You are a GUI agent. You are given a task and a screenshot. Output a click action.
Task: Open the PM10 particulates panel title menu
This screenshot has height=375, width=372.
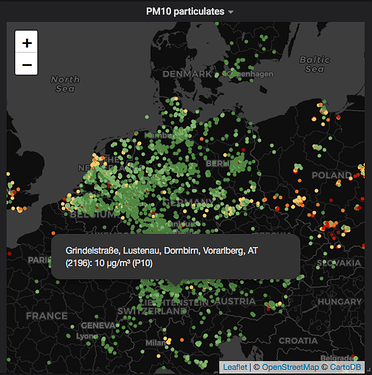pos(185,11)
